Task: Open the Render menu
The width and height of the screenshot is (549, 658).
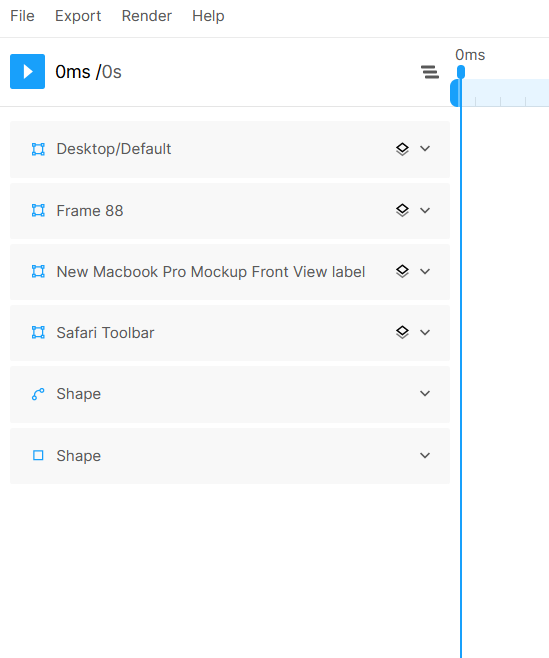Action: (146, 16)
